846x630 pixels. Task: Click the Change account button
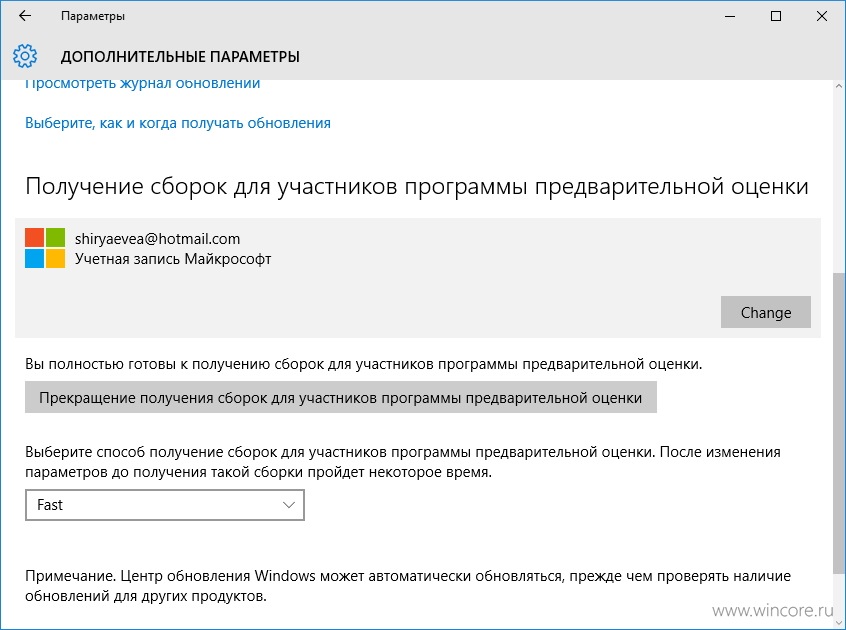tap(766, 312)
